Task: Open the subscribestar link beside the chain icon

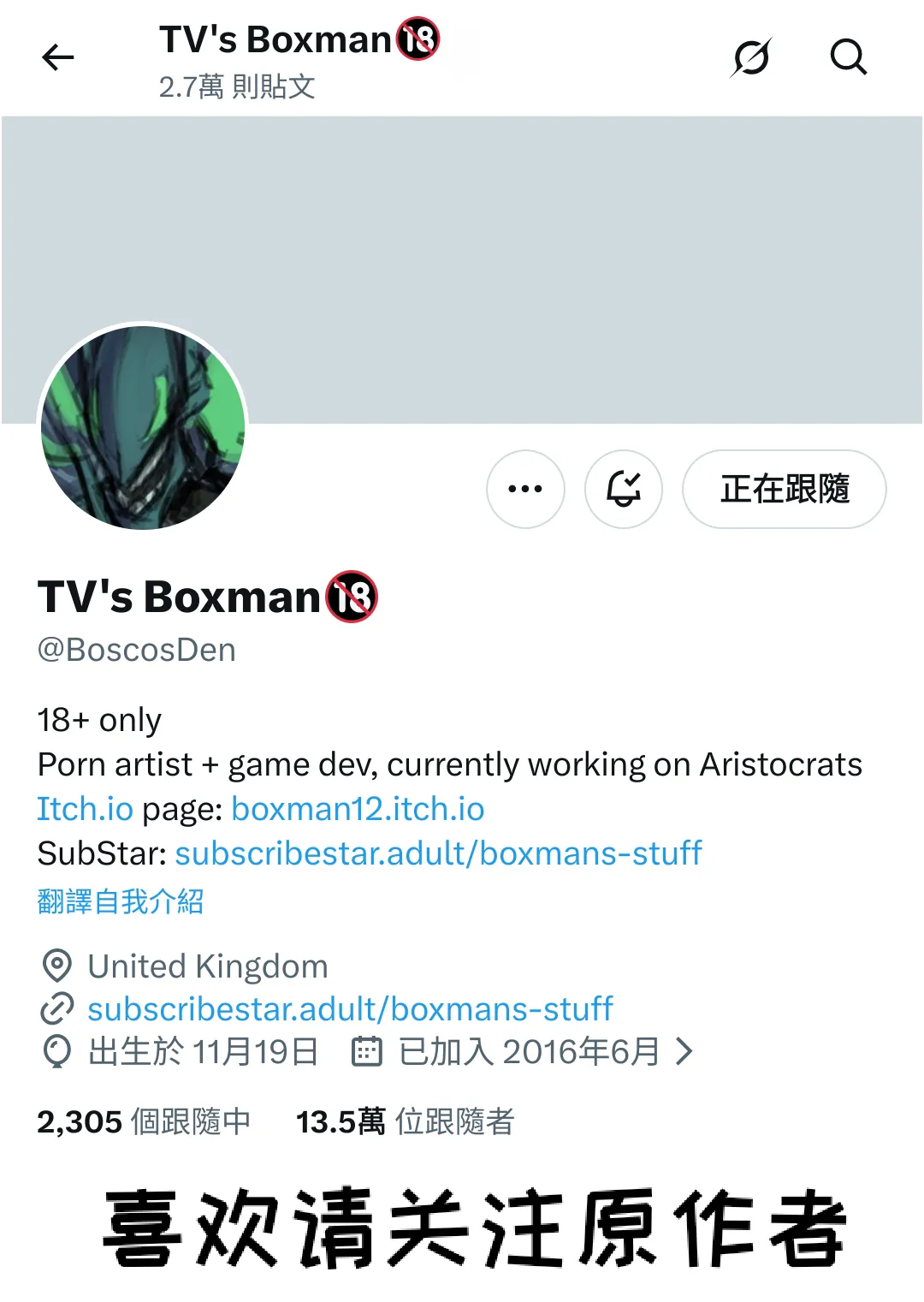Action: [350, 1009]
